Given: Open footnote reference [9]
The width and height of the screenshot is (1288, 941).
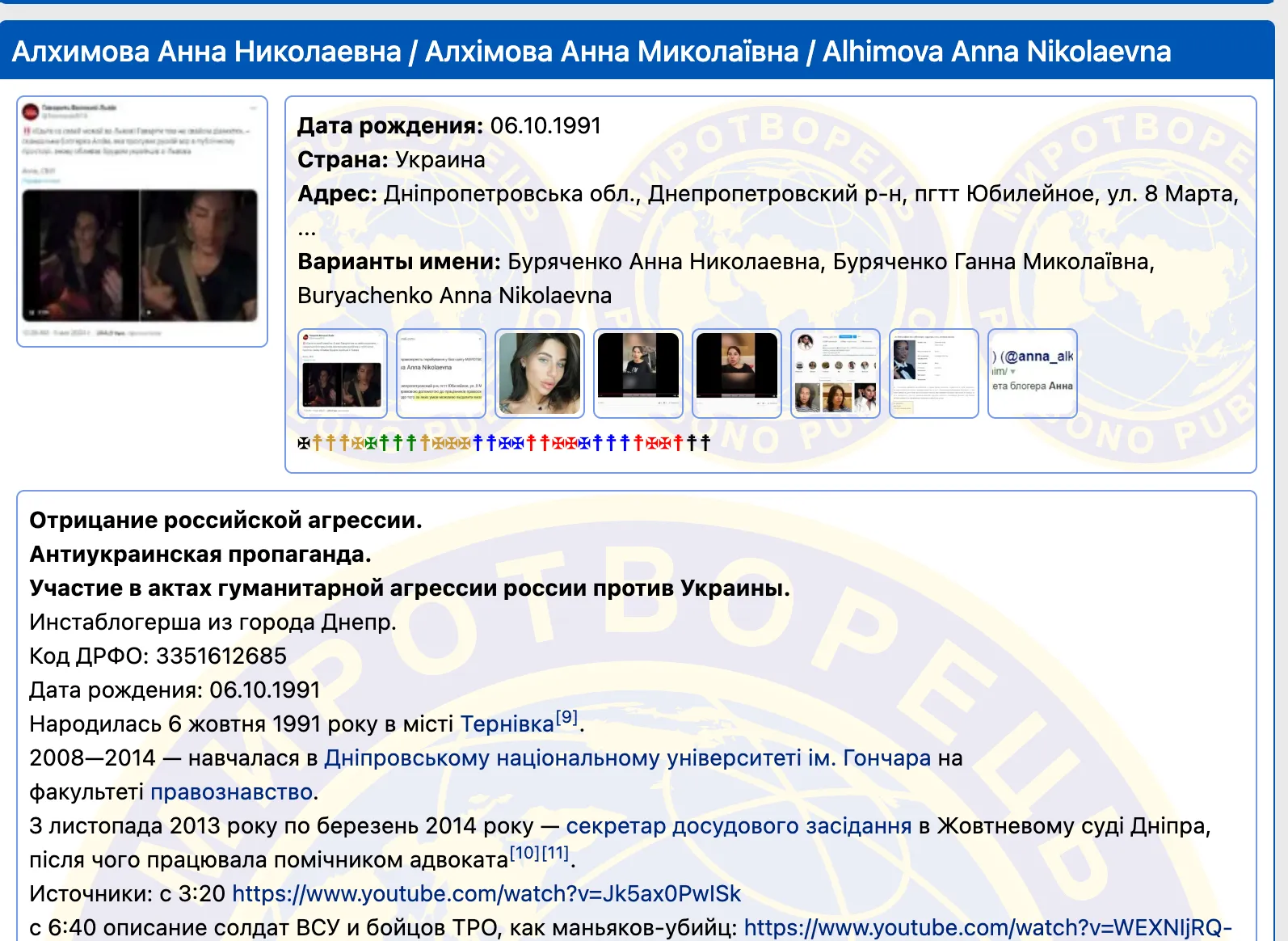Looking at the screenshot, I should tap(567, 717).
